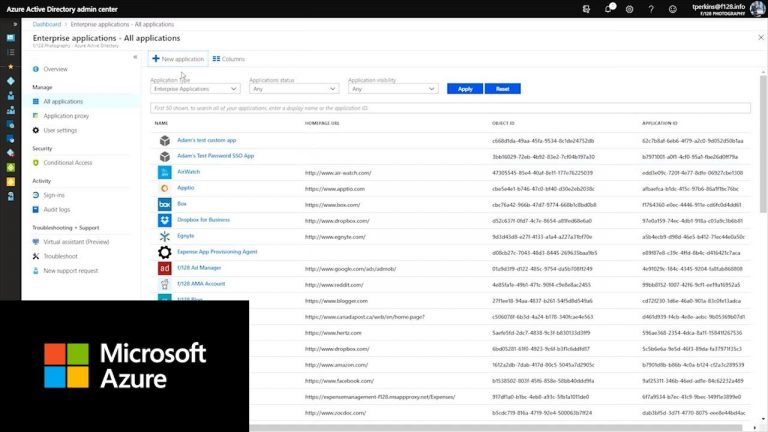This screenshot has width=768, height=432.
Task: Open the Applications status dropdown
Action: click(x=292, y=89)
